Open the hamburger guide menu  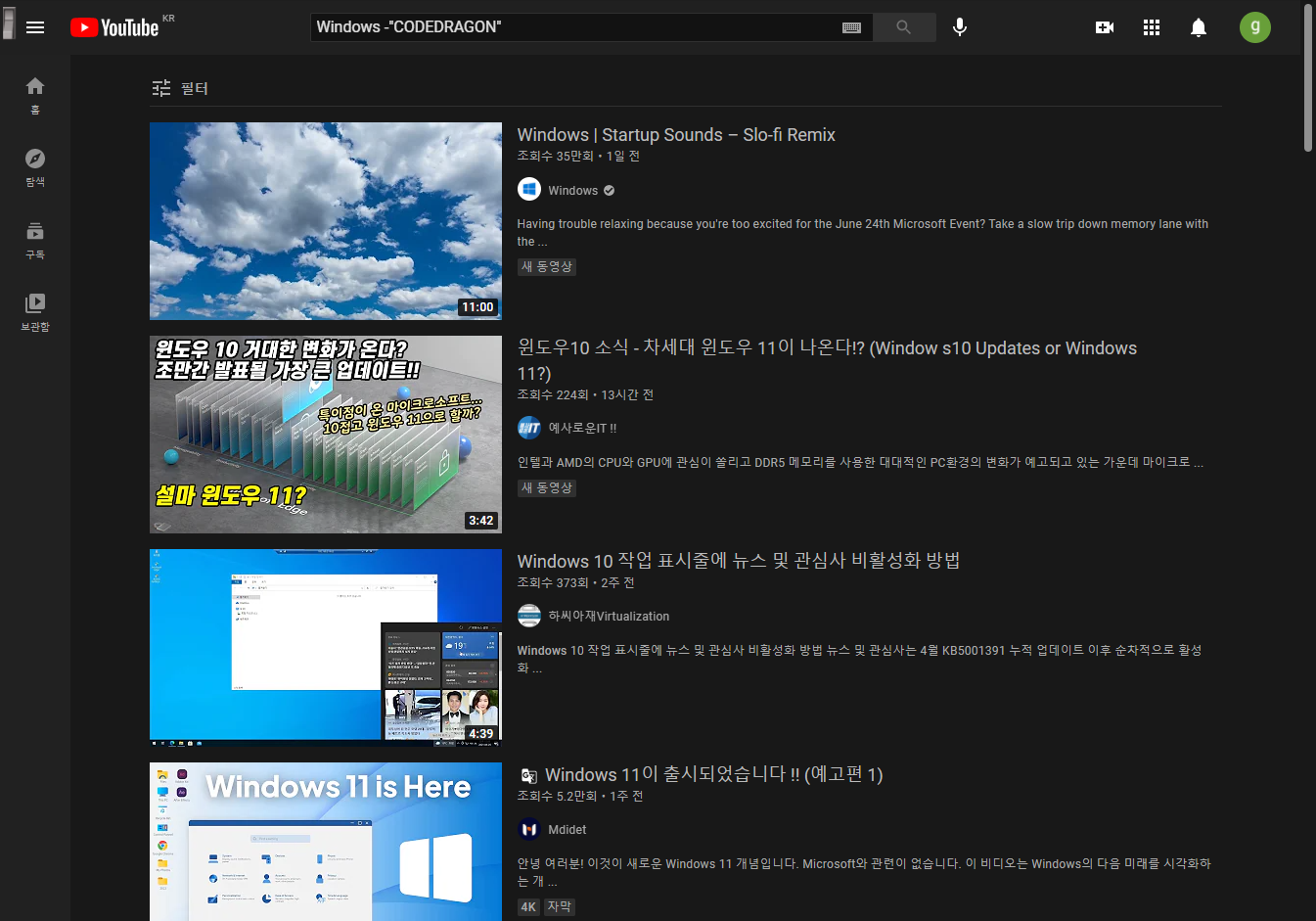tap(35, 27)
